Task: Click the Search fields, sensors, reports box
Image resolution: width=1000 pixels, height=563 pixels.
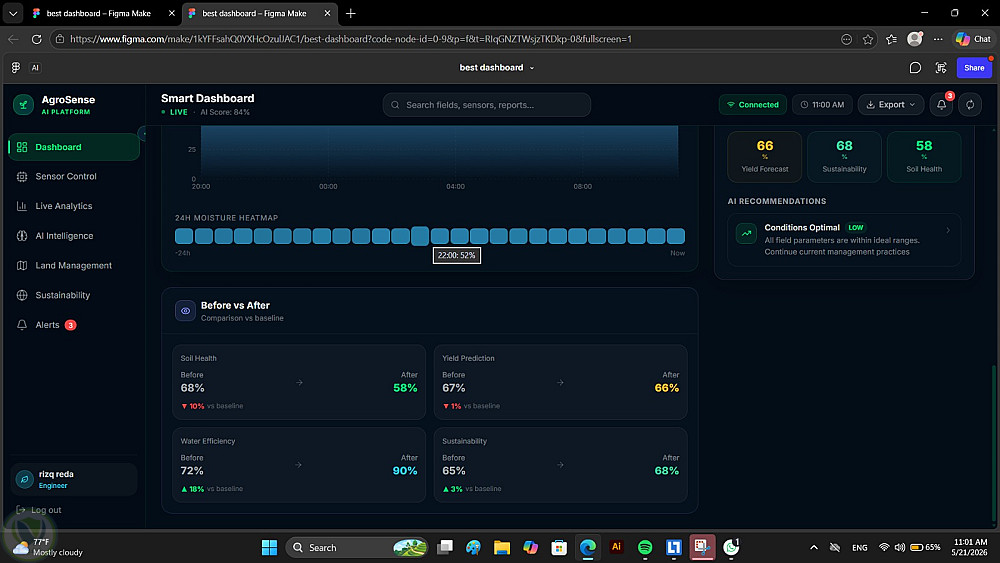Action: pyautogui.click(x=487, y=105)
